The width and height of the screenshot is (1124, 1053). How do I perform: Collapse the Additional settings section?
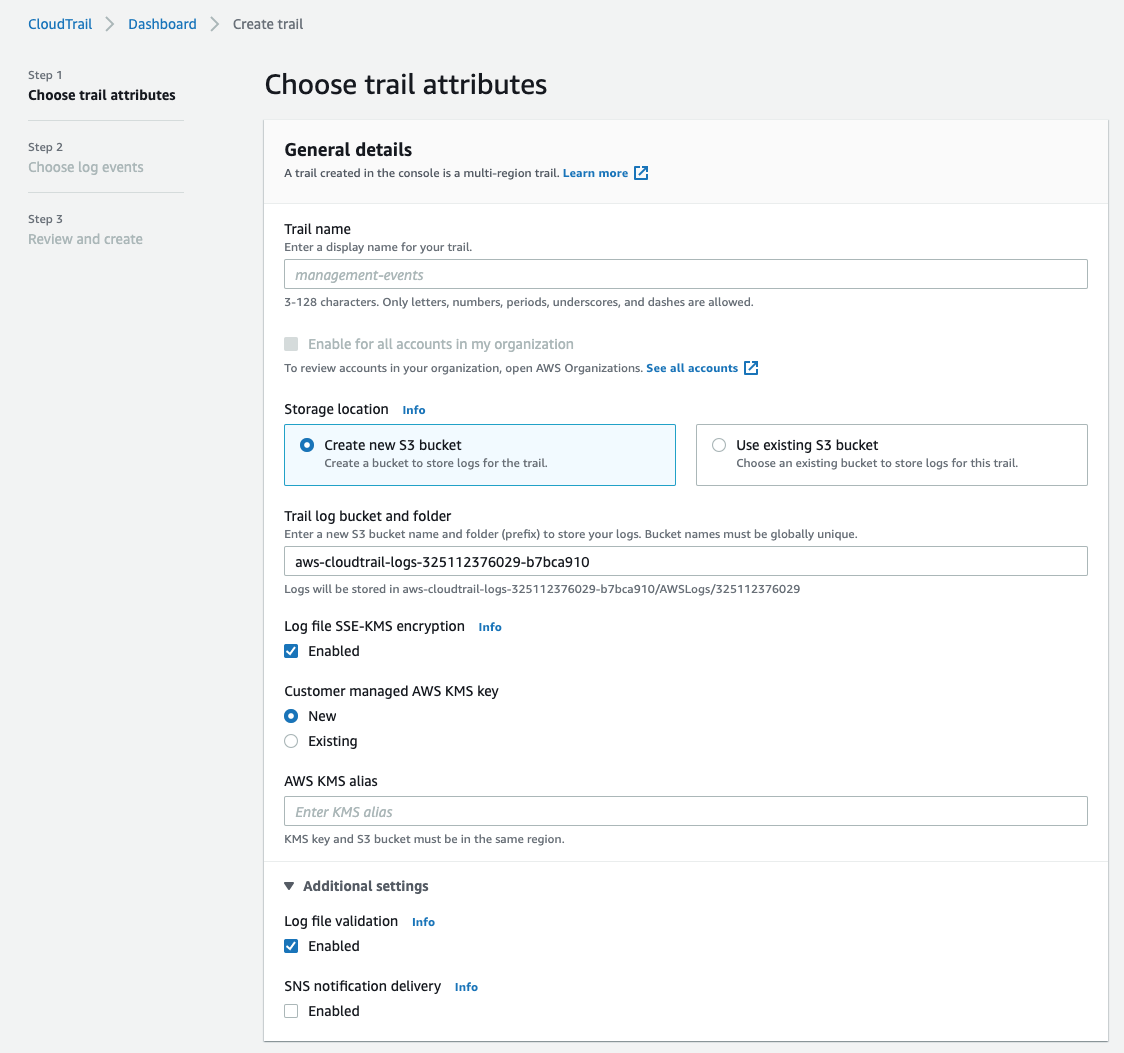pyautogui.click(x=288, y=885)
